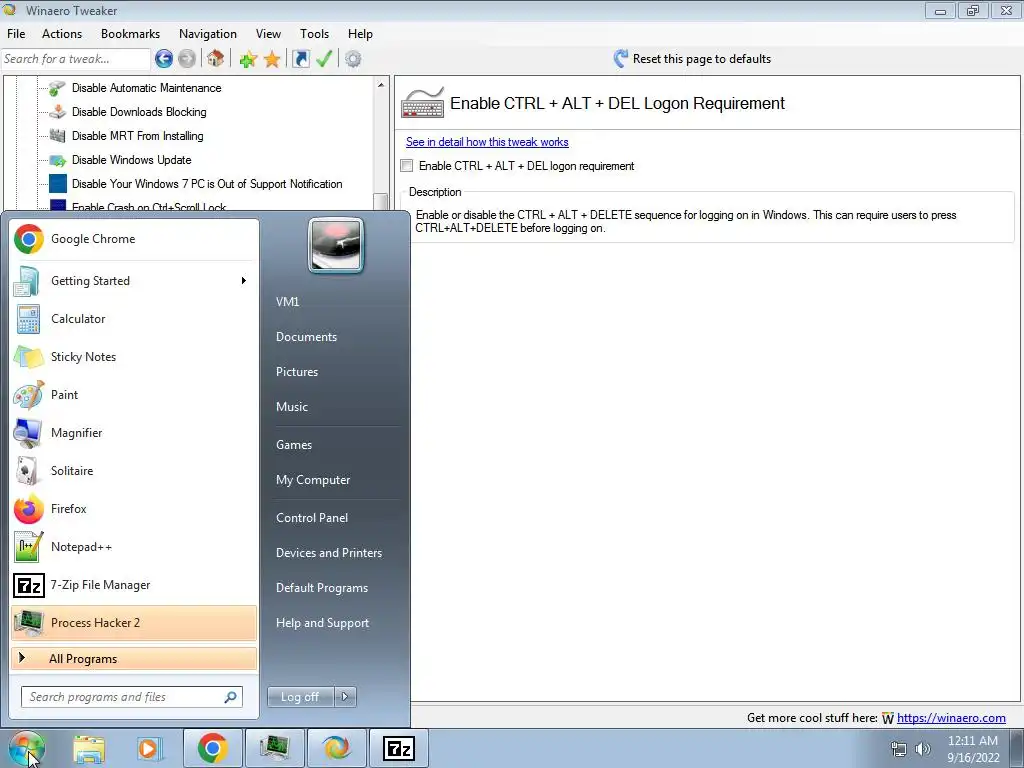Expand All Programs list
This screenshot has width=1024, height=768.
[x=133, y=659]
